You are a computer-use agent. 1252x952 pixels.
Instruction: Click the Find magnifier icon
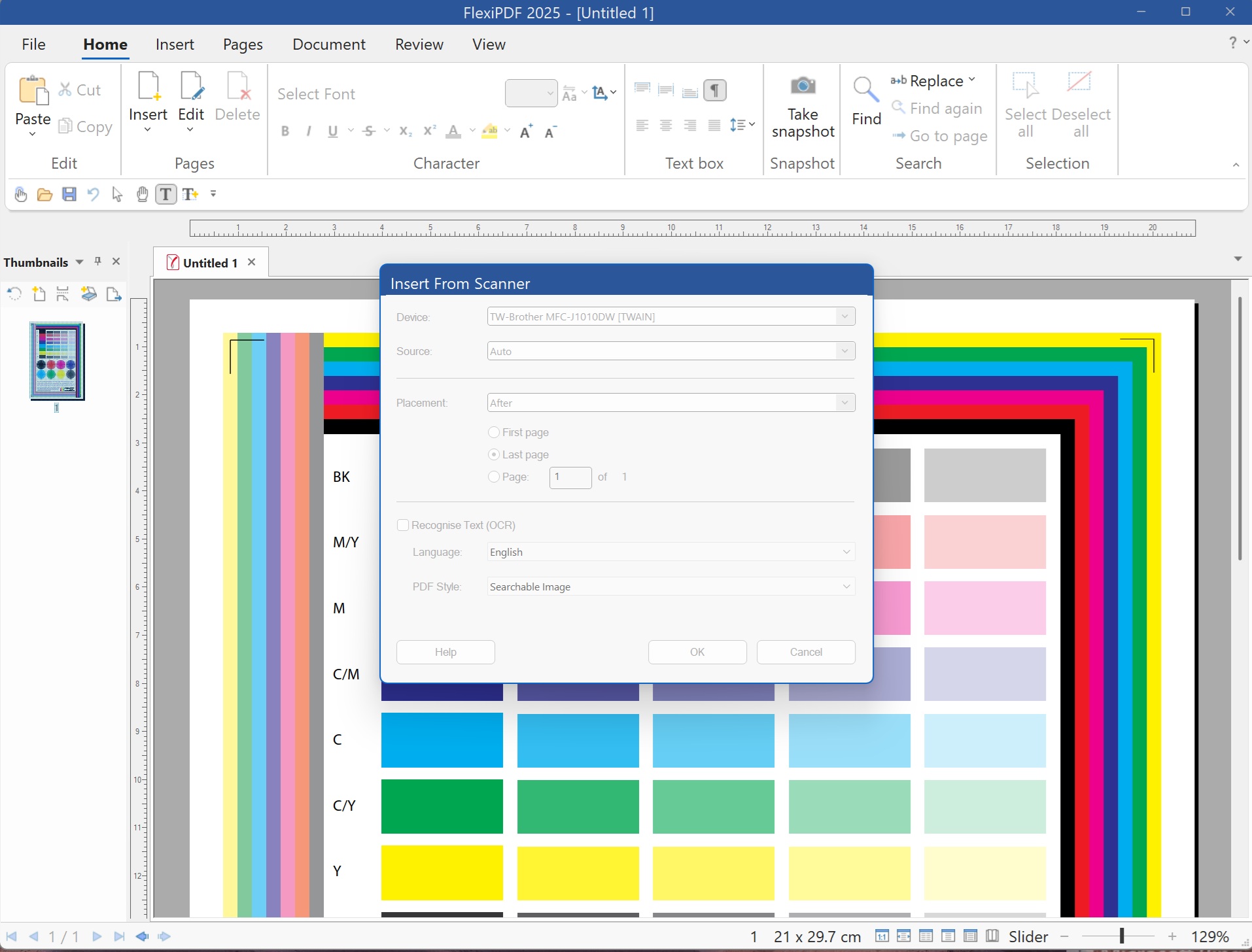pos(866,90)
